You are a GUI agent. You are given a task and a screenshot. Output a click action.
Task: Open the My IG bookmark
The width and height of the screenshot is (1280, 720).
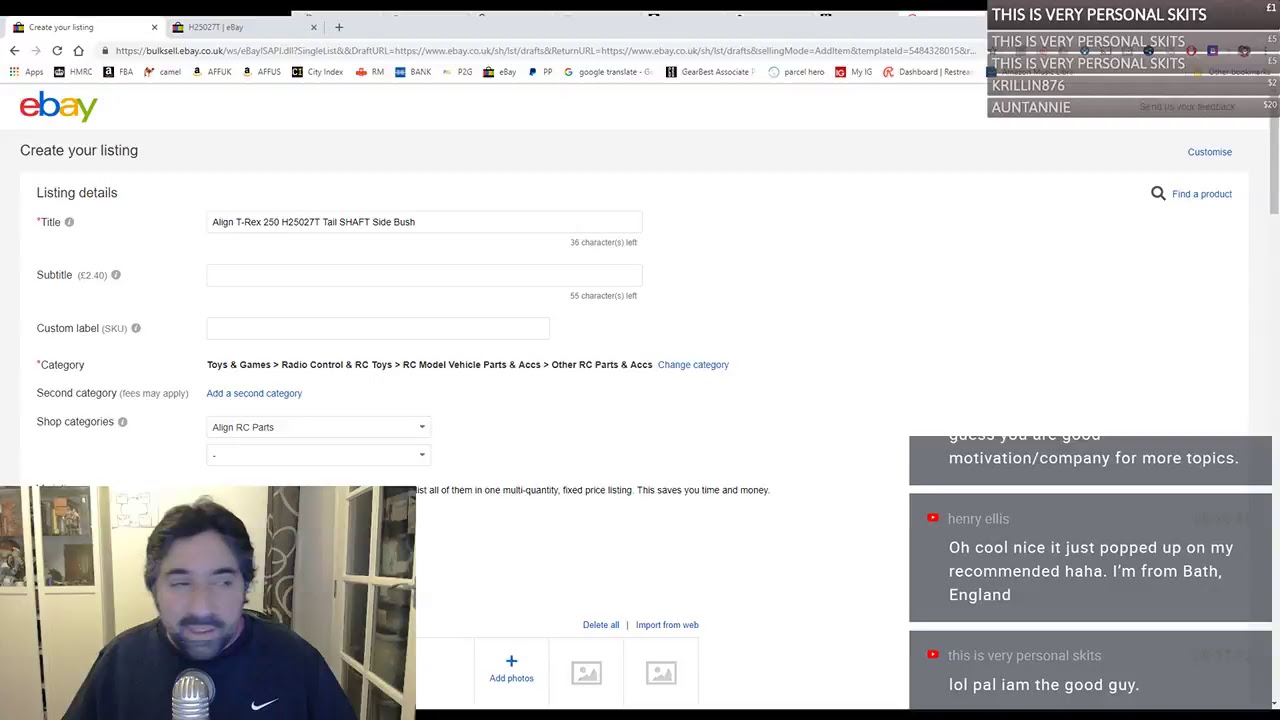853,72
